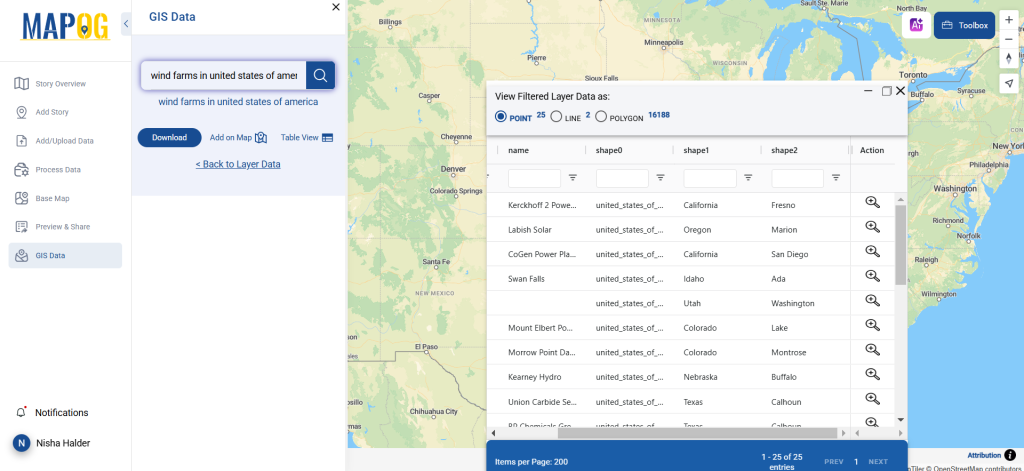
Task: Click the horizontal scrollbar left arrow
Action: pyautogui.click(x=493, y=433)
